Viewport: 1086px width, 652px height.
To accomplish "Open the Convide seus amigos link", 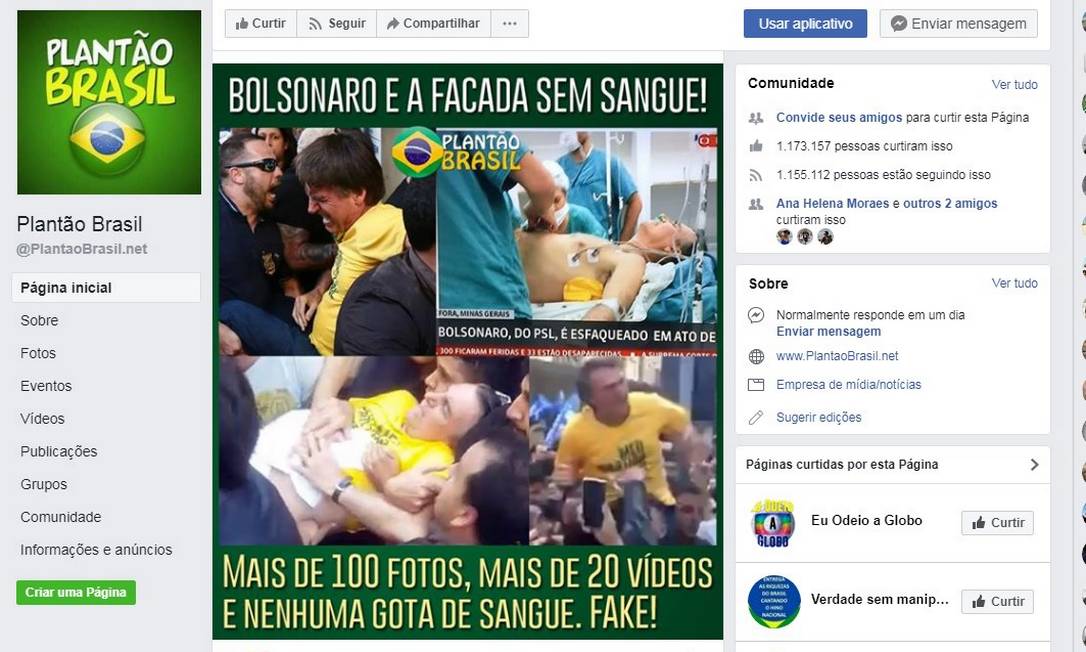I will coord(839,117).
